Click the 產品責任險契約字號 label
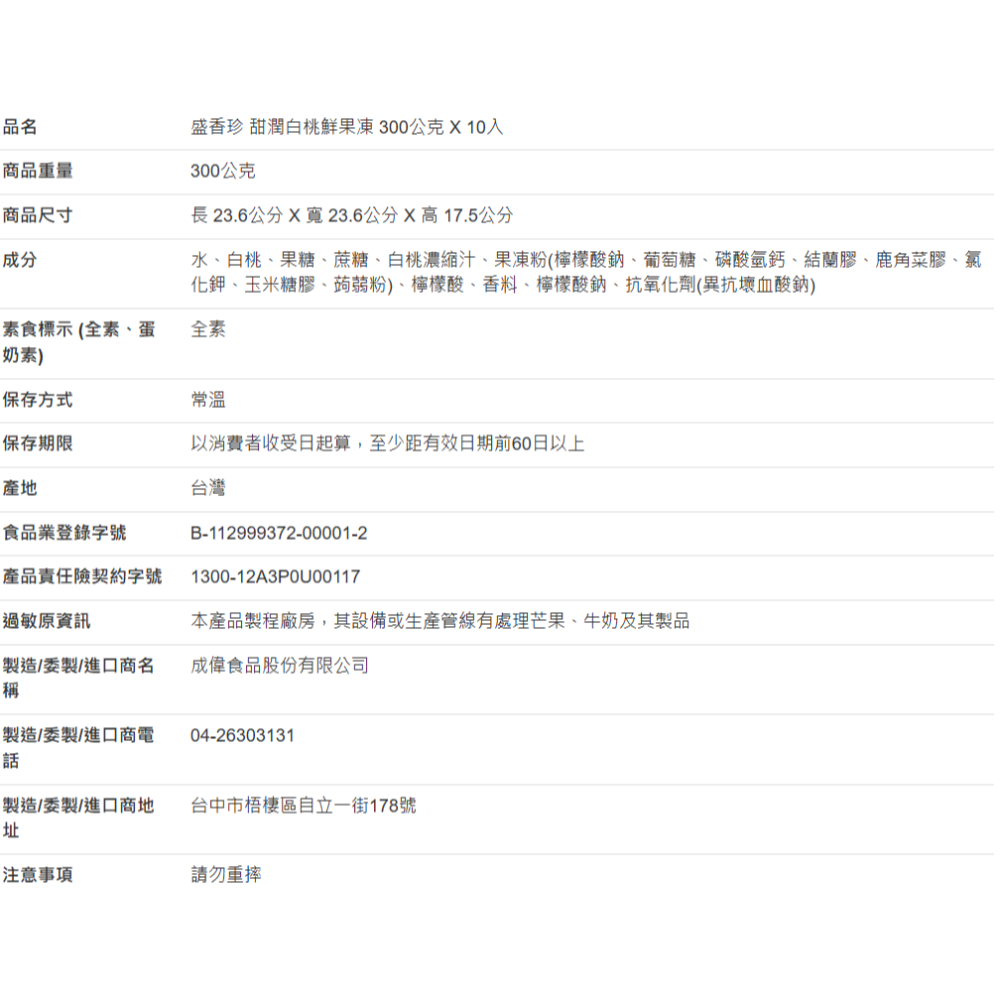1000x1000 pixels. (x=82, y=577)
